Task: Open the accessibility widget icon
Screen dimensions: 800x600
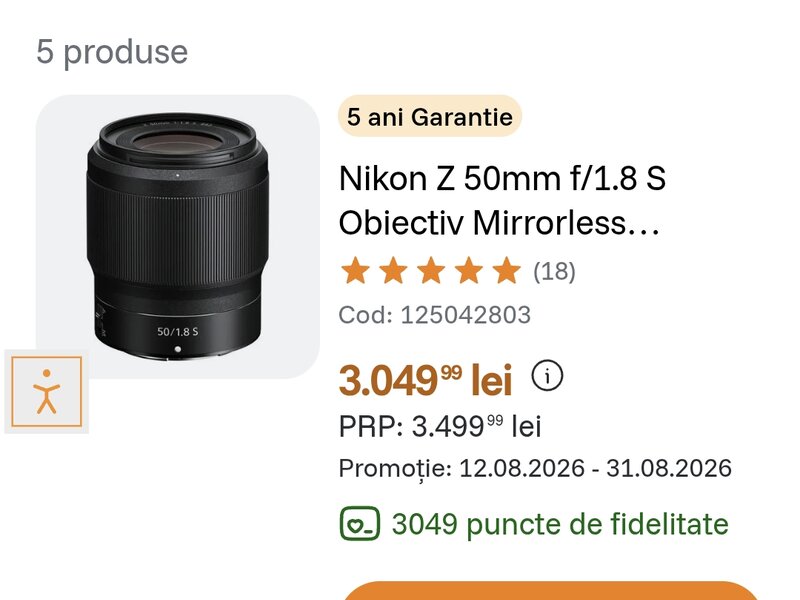Action: tap(46, 391)
